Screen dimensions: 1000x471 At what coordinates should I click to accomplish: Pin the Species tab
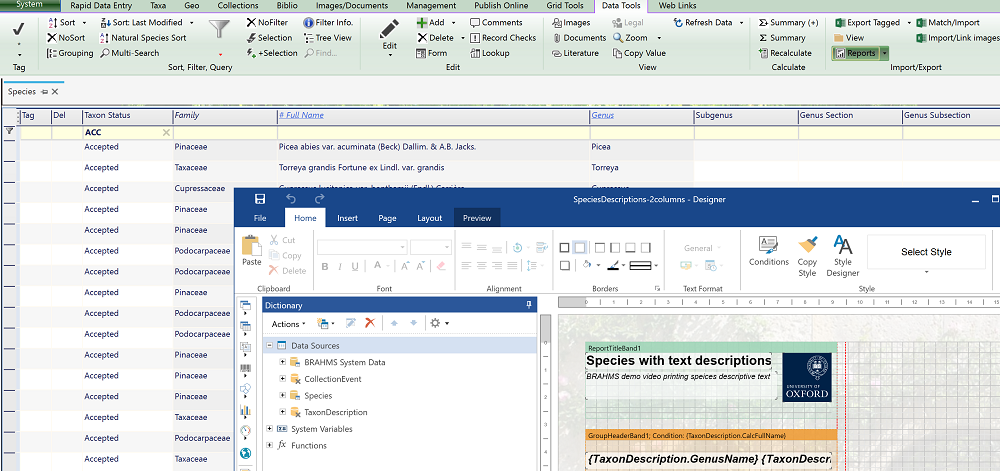pyautogui.click(x=45, y=92)
